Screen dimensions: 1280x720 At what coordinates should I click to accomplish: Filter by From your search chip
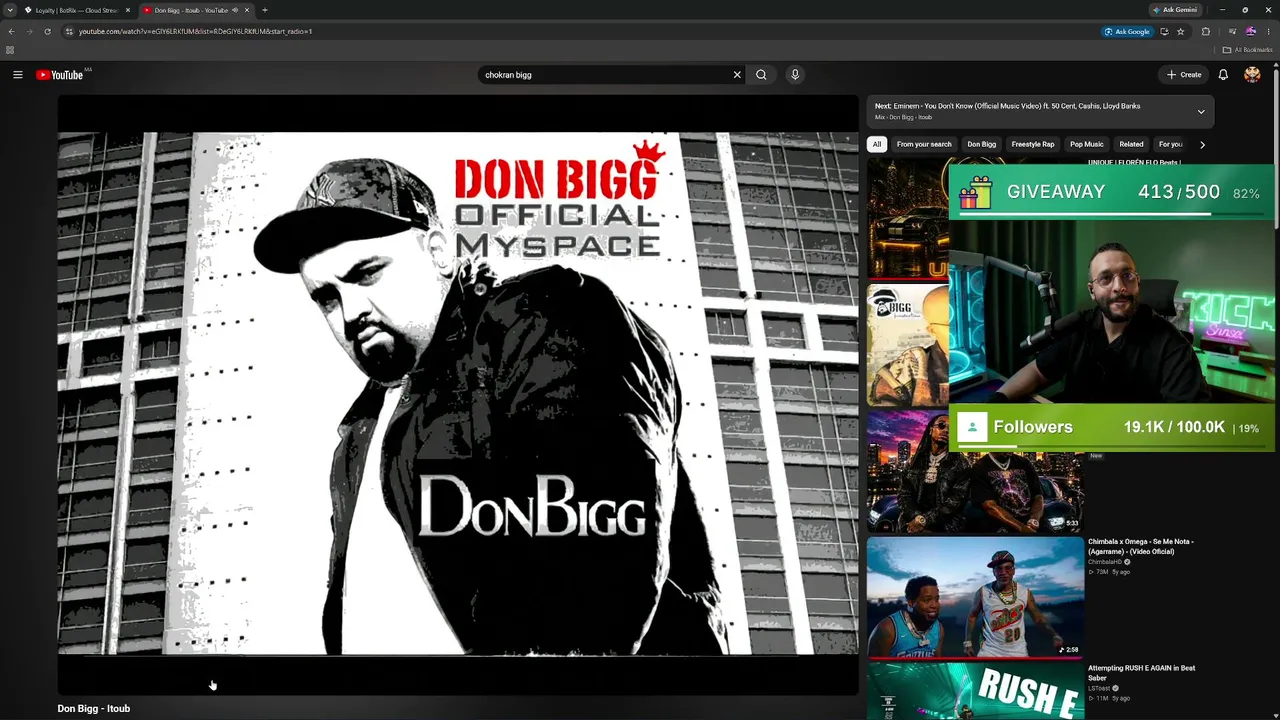(924, 144)
